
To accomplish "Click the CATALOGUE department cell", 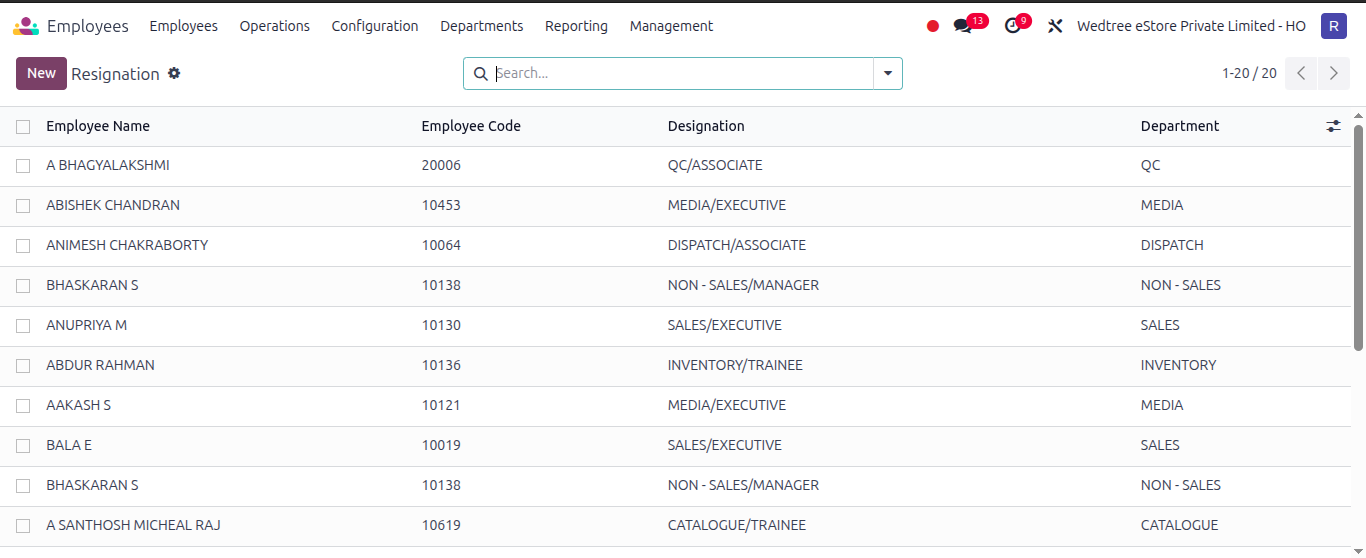I will coord(1179,525).
